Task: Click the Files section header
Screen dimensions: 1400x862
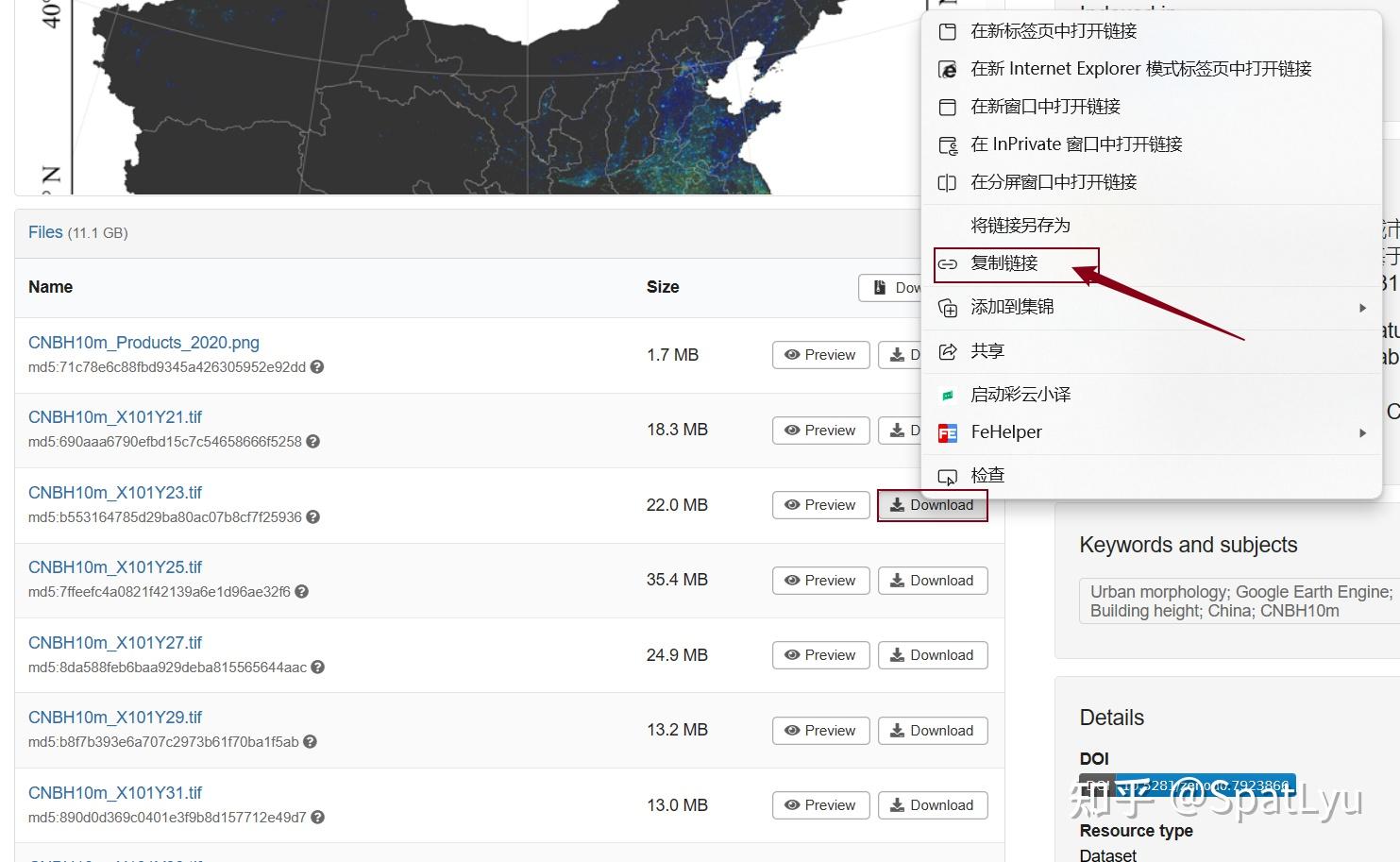Action: [x=45, y=232]
